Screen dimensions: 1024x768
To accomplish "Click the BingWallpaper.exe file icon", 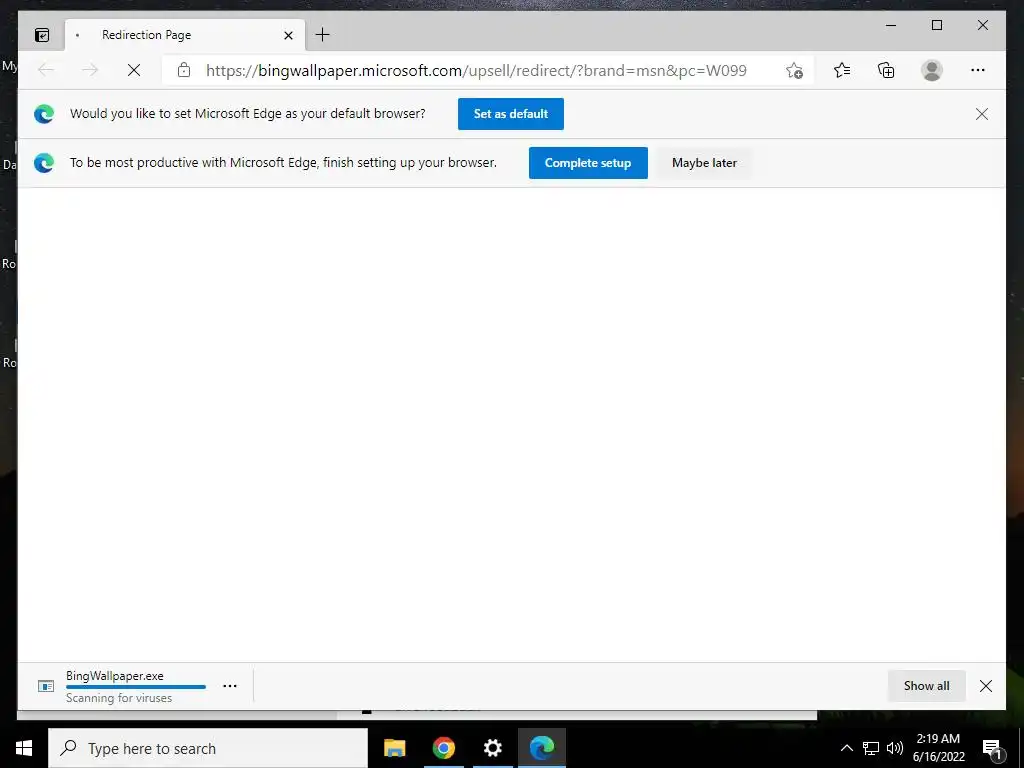I will 46,686.
